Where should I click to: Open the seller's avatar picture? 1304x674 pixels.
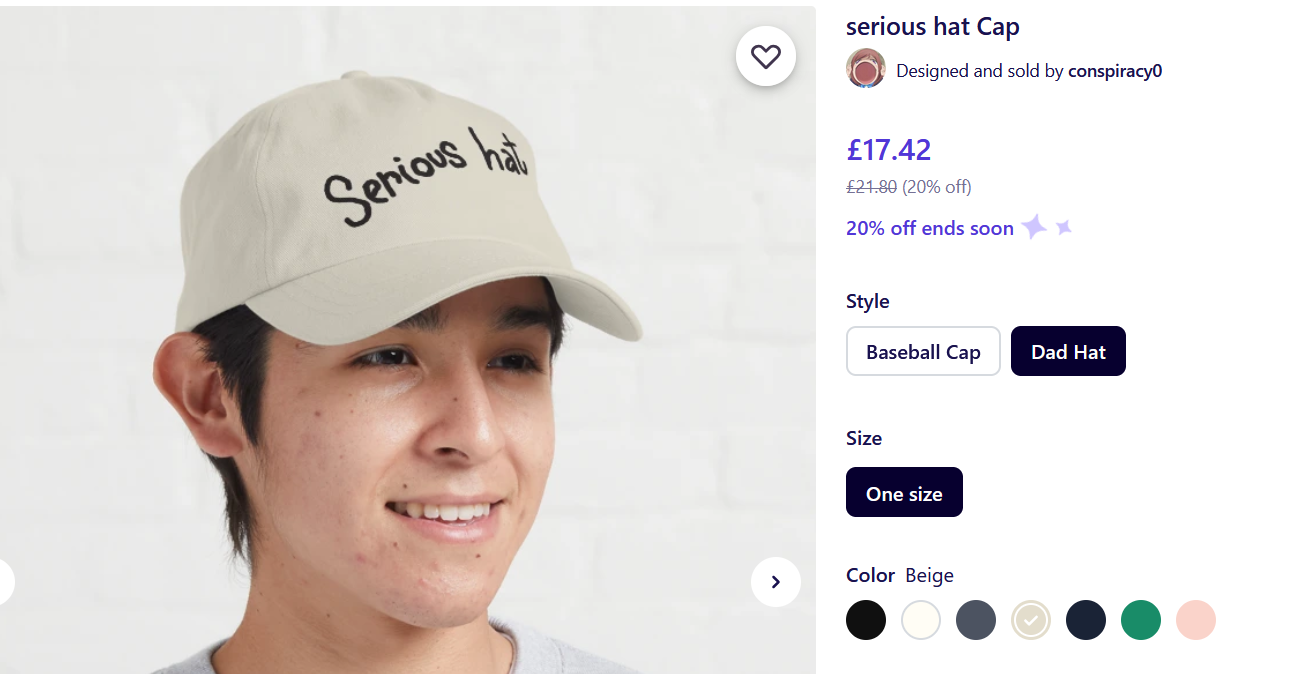click(x=866, y=69)
